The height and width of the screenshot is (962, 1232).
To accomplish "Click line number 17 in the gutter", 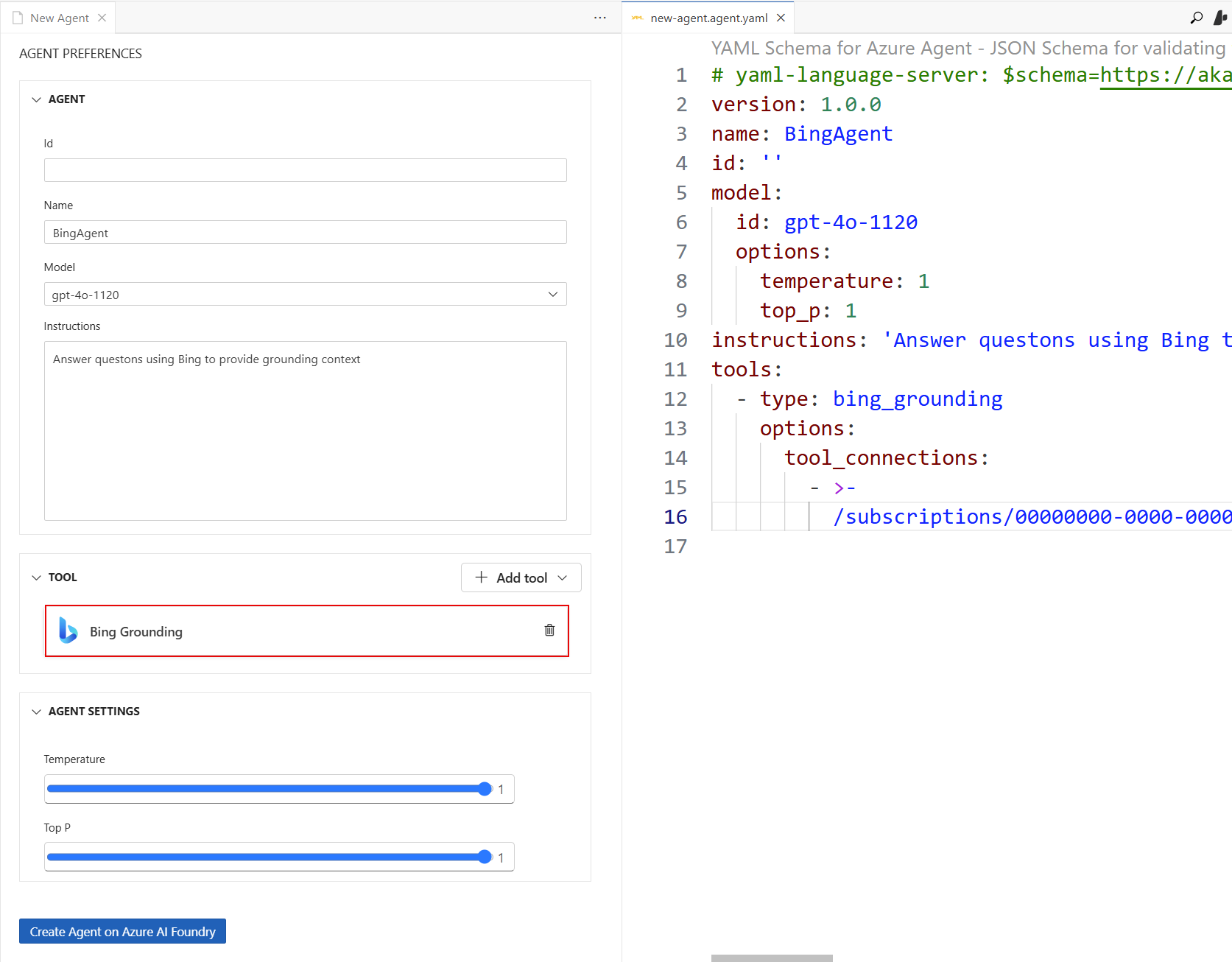I will point(675,546).
